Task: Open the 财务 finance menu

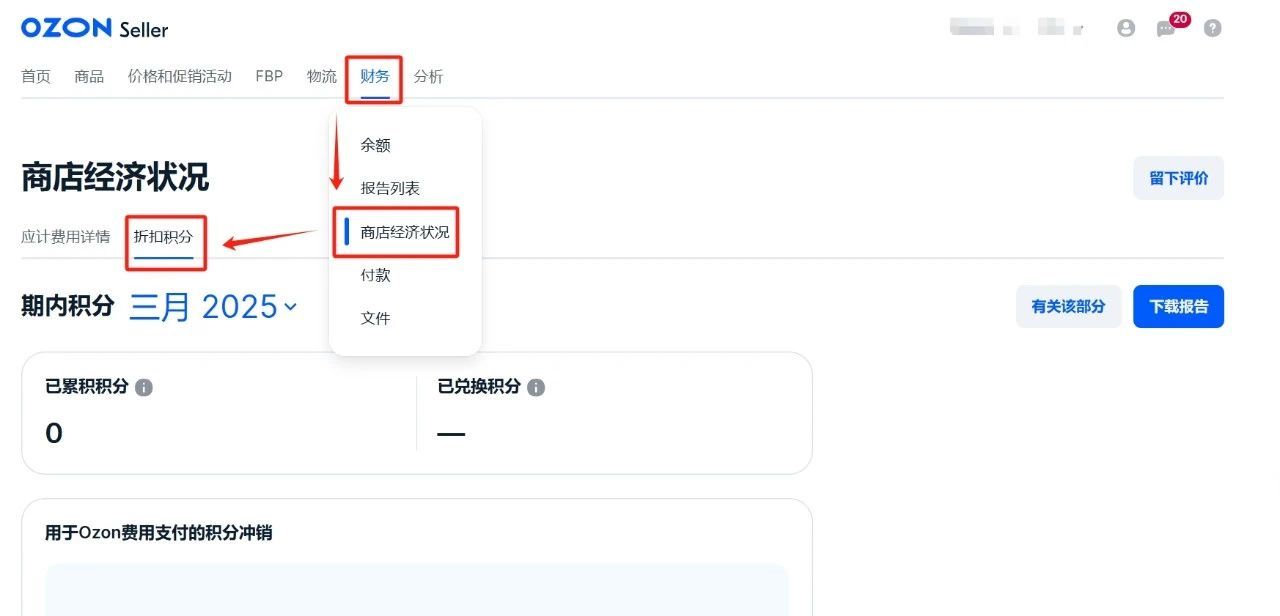Action: [375, 76]
